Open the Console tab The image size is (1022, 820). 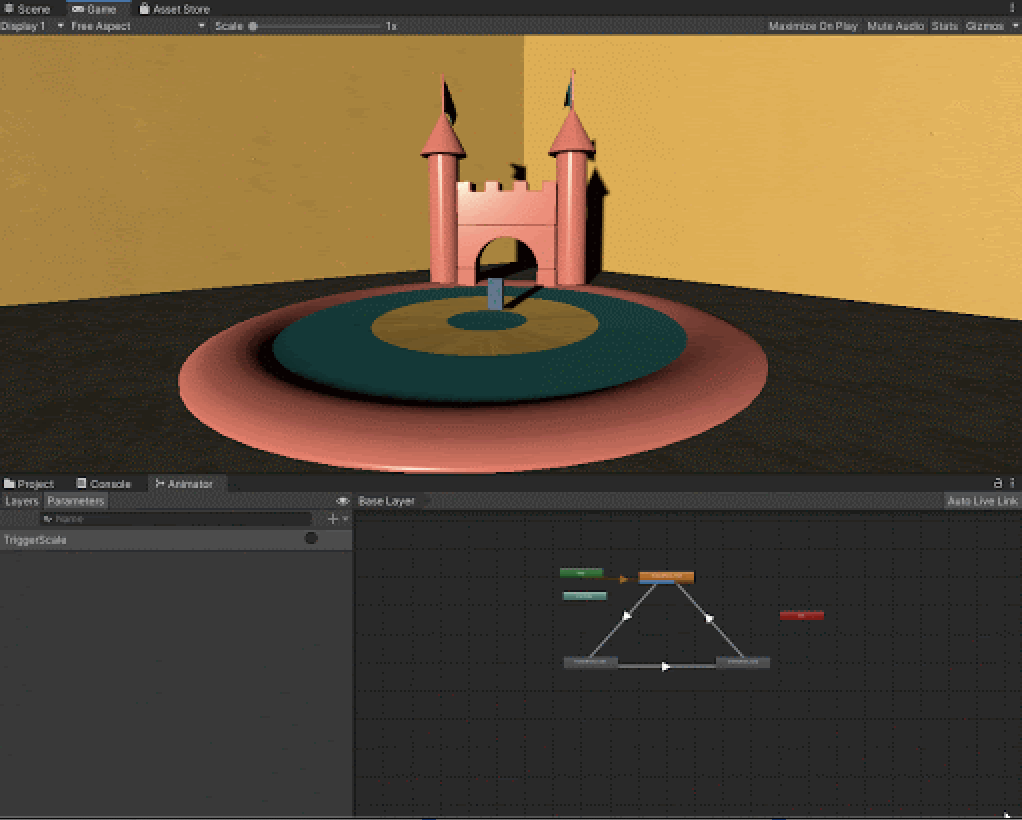click(104, 484)
